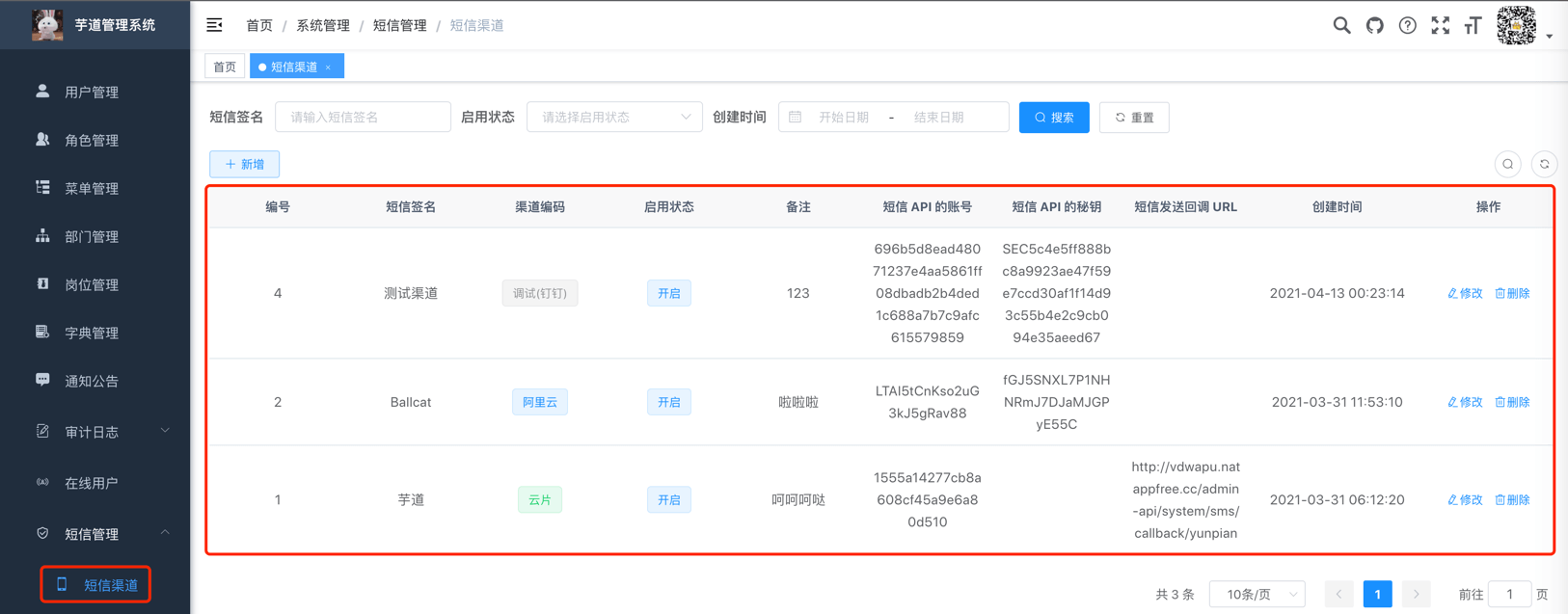Collapse the sidebar with the hamburger icon
Image resolution: width=1568 pixels, height=614 pixels.
tap(214, 25)
